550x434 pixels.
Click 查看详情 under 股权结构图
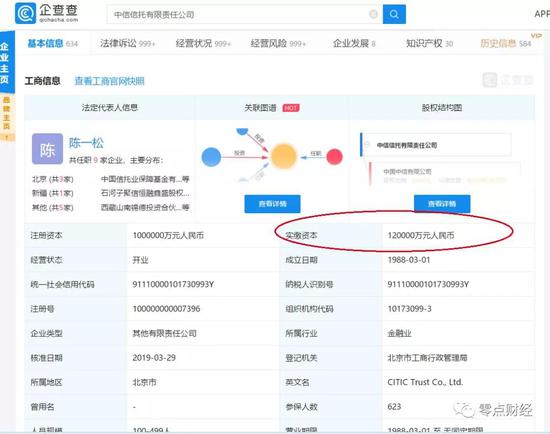442,204
